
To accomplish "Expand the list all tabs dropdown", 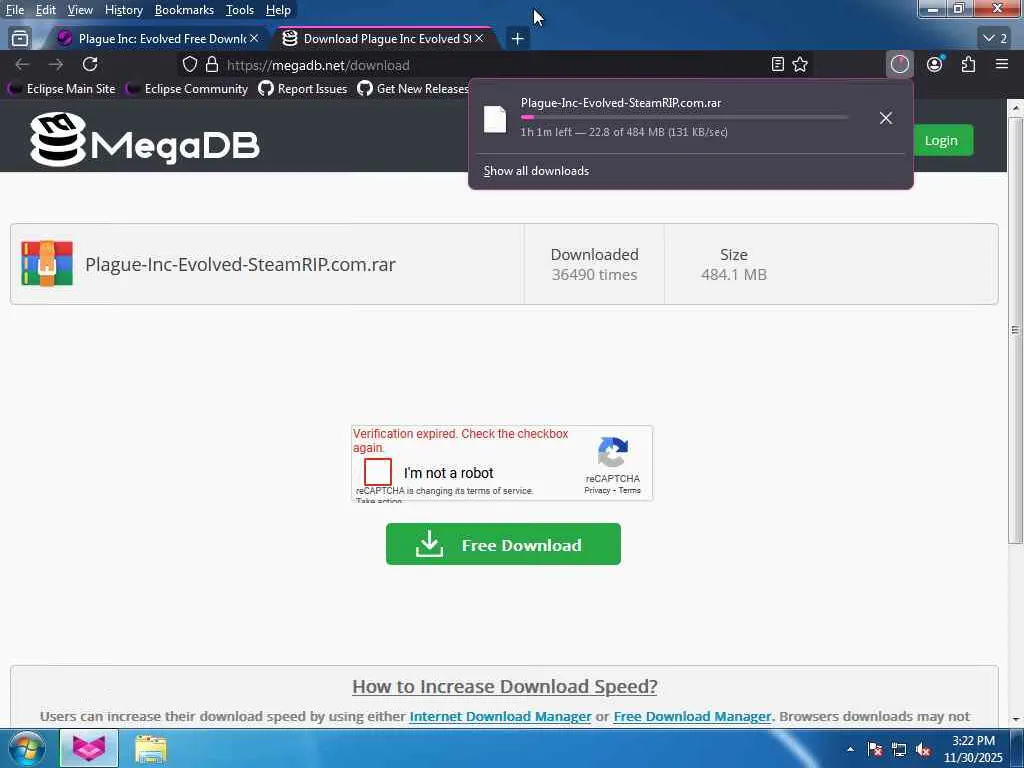I will (x=995, y=39).
